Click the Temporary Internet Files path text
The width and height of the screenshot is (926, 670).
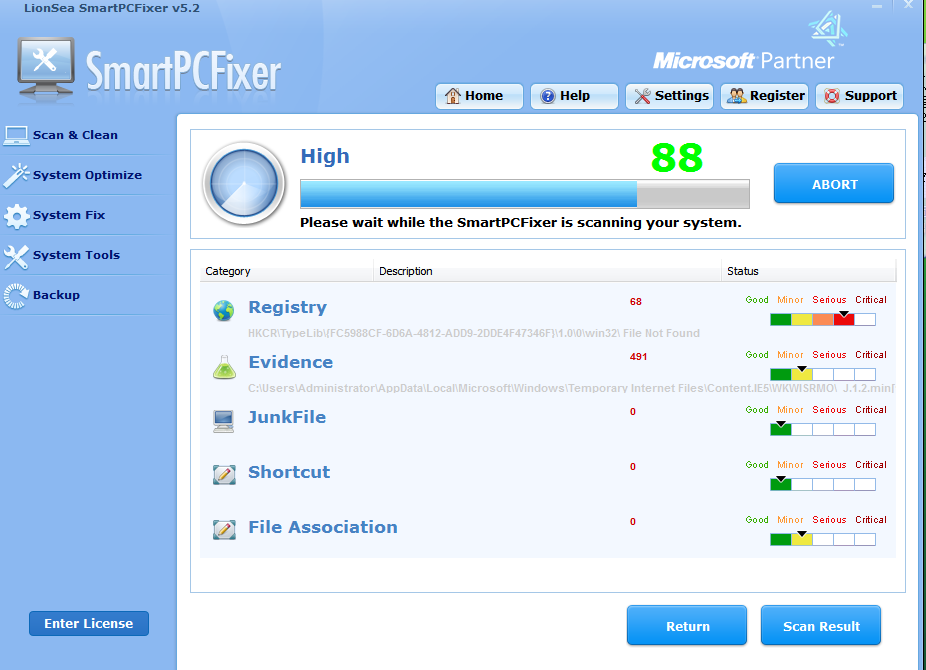coord(571,388)
